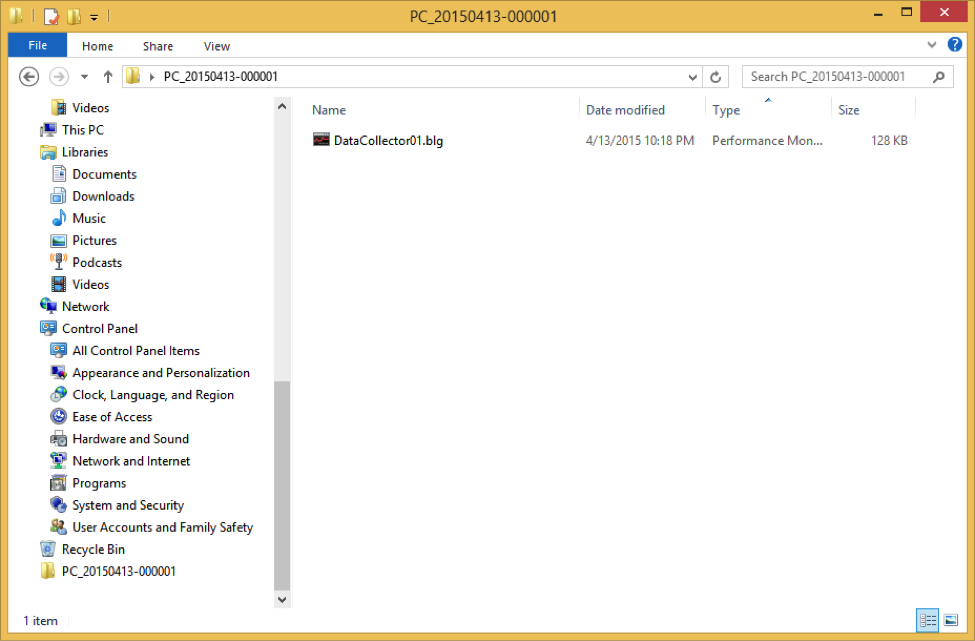The height and width of the screenshot is (641, 975).
Task: Switch to Large icons view layout
Action: coord(951,620)
